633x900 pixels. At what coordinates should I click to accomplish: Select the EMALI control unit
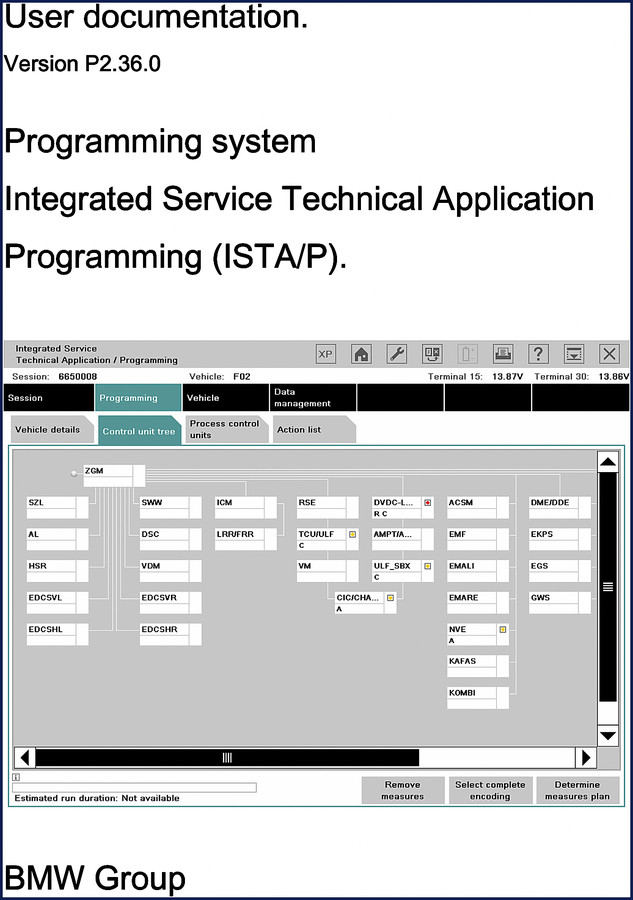tap(478, 571)
